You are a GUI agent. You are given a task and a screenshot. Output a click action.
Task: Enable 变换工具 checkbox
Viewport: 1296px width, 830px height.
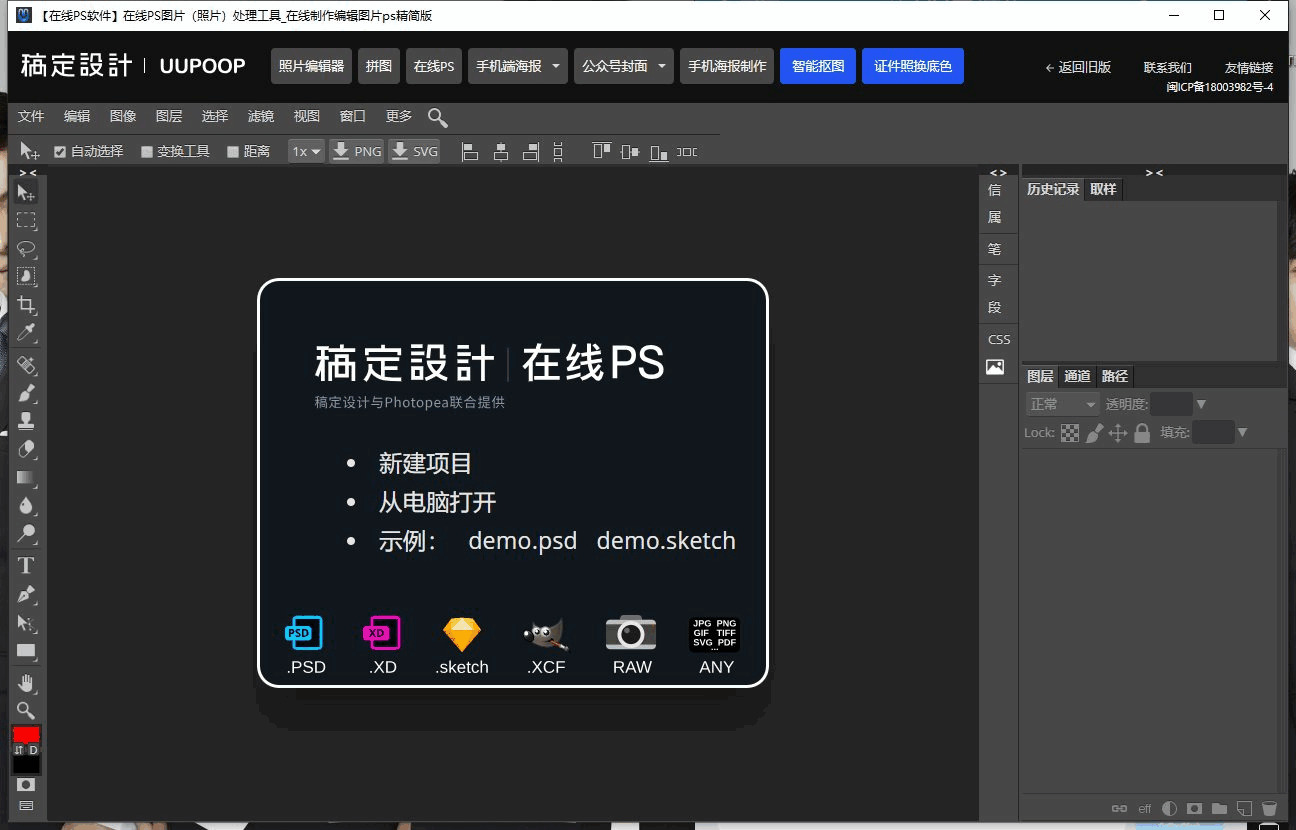147,152
